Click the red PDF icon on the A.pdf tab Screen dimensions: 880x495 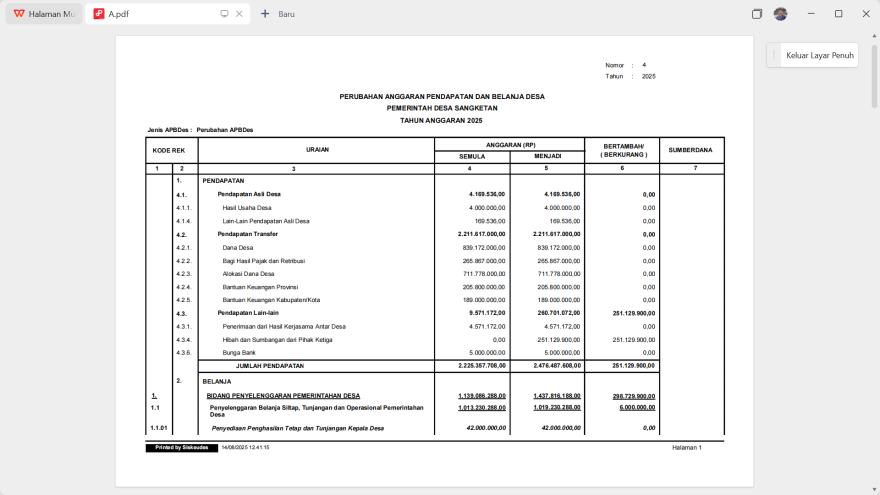(99, 14)
